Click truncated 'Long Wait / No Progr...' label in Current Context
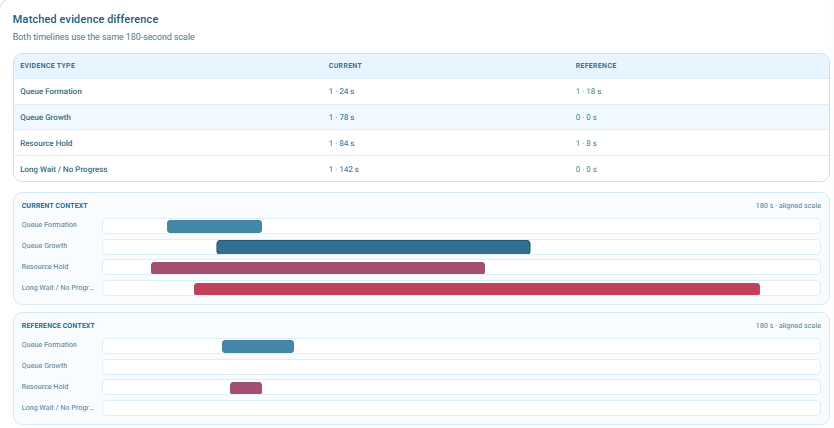This screenshot has height=428, width=834. point(57,288)
